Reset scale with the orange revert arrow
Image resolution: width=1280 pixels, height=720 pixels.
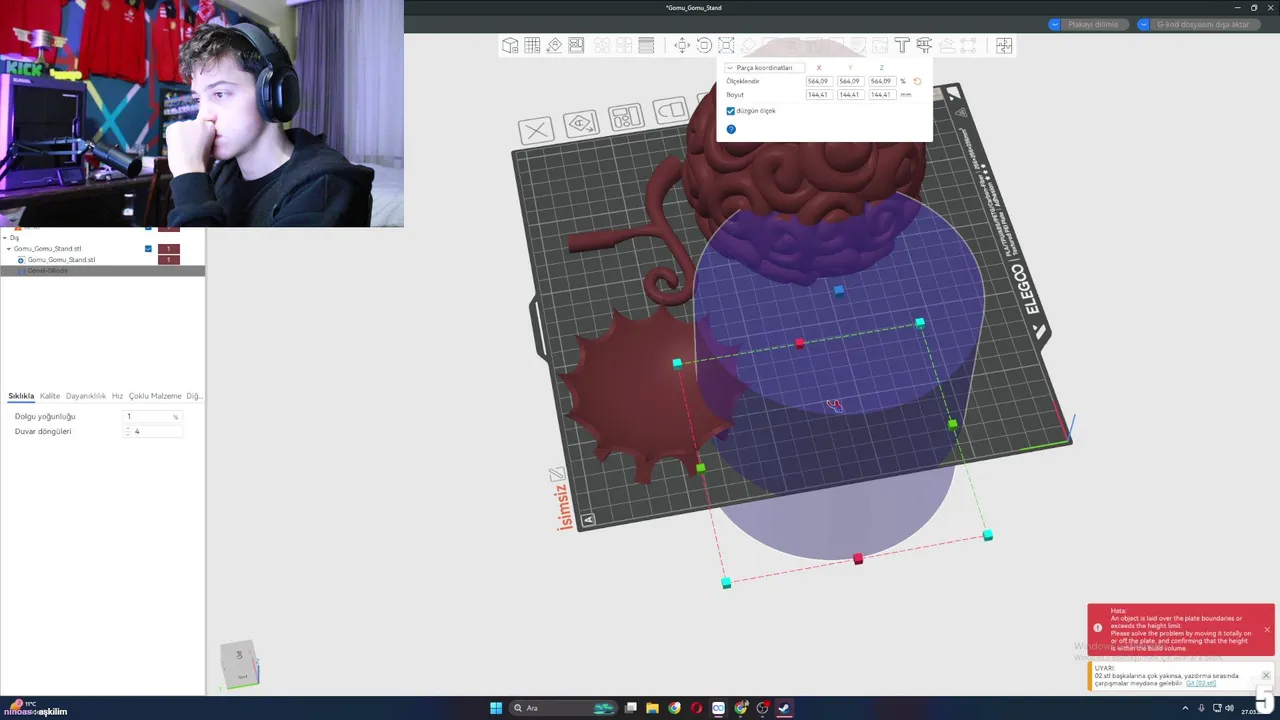(x=917, y=81)
